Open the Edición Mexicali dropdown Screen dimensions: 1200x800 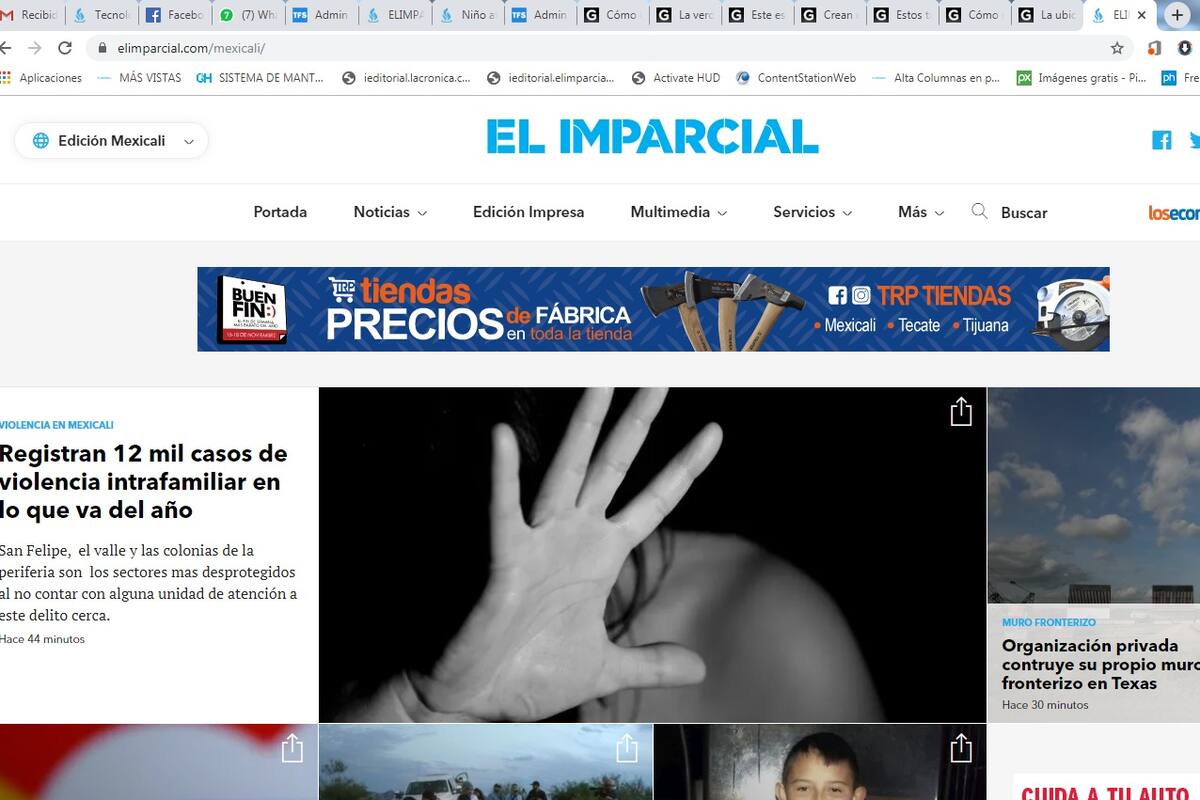click(x=111, y=141)
